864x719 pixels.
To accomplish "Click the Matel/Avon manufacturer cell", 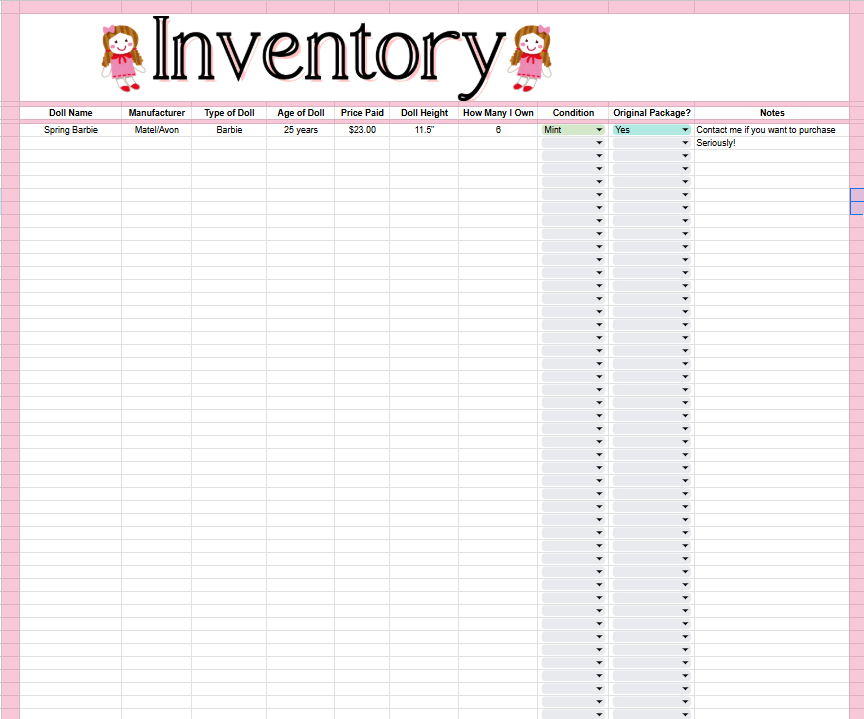I will (x=156, y=130).
